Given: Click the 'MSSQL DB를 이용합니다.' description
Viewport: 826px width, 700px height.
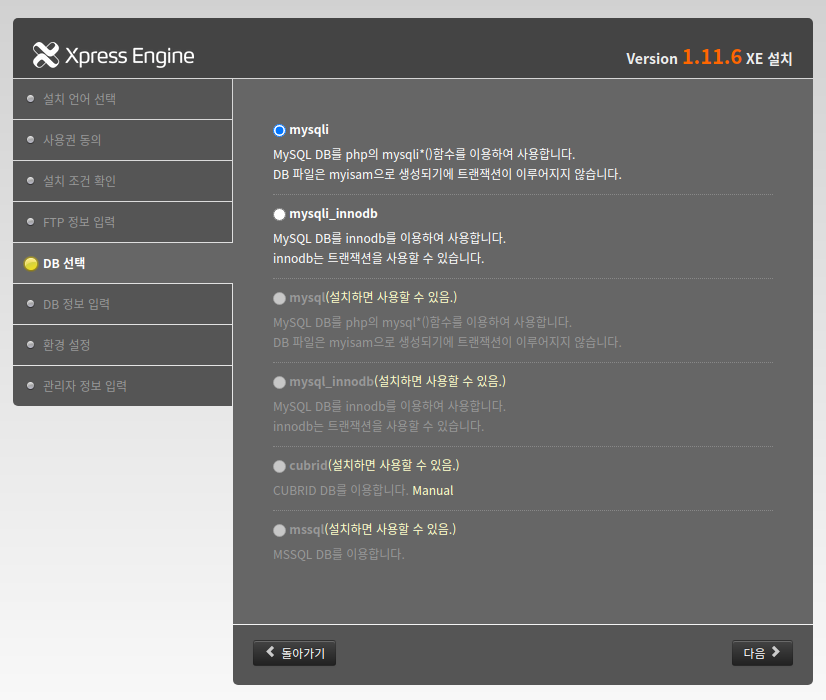Looking at the screenshot, I should (x=339, y=554).
